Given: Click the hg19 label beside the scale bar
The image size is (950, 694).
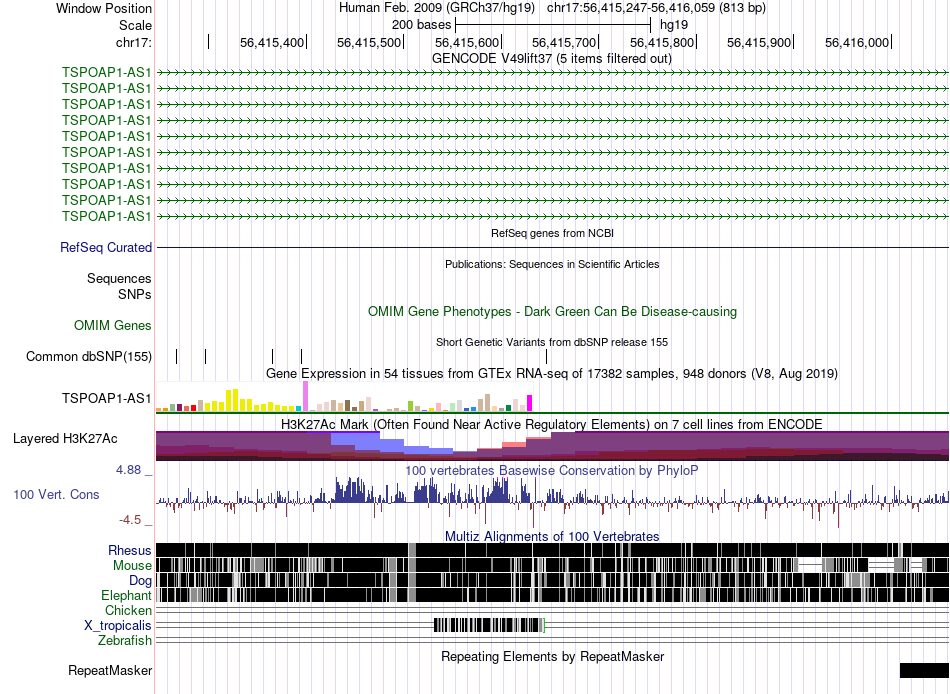Looking at the screenshot, I should (674, 25).
